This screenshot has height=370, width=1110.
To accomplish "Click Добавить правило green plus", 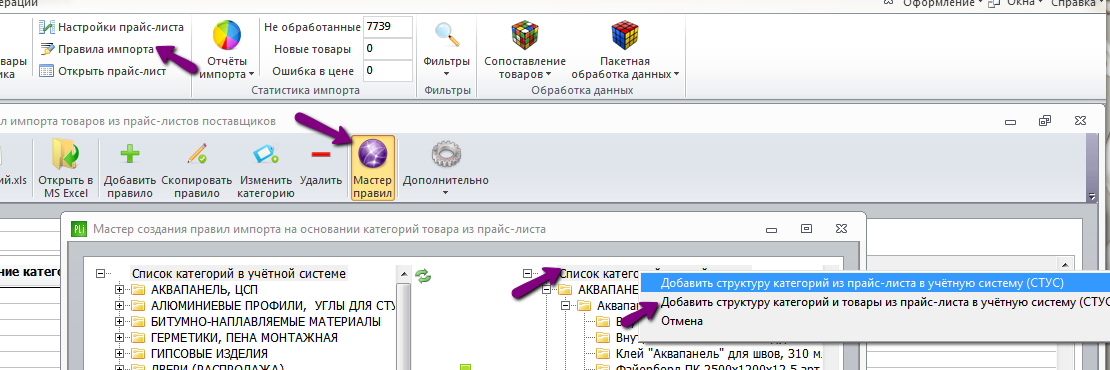I will (129, 170).
